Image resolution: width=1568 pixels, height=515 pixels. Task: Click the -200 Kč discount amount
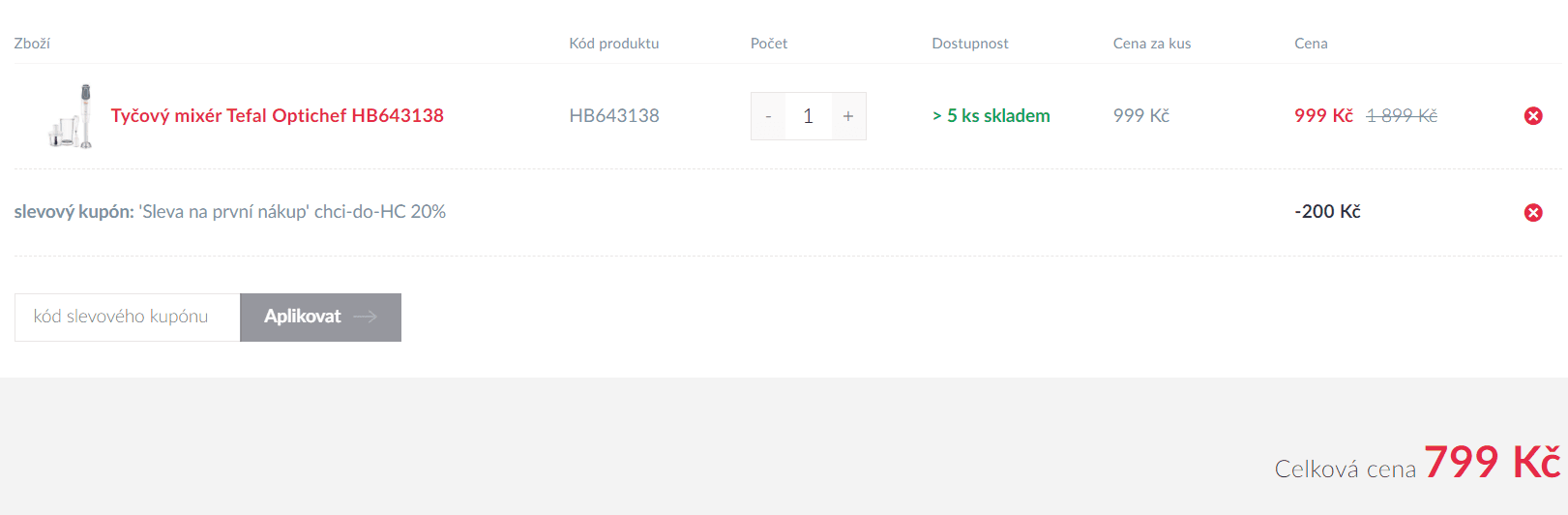(x=1327, y=212)
